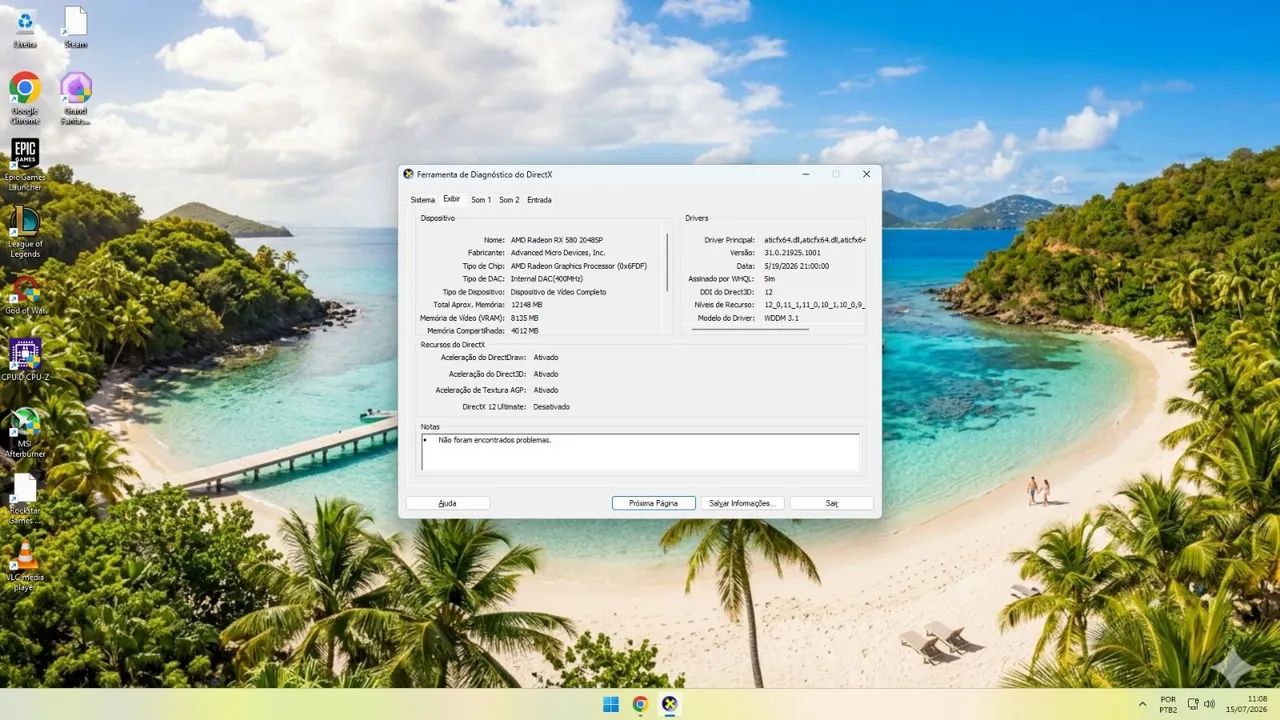Select the Steam desktop shortcut

point(75,27)
